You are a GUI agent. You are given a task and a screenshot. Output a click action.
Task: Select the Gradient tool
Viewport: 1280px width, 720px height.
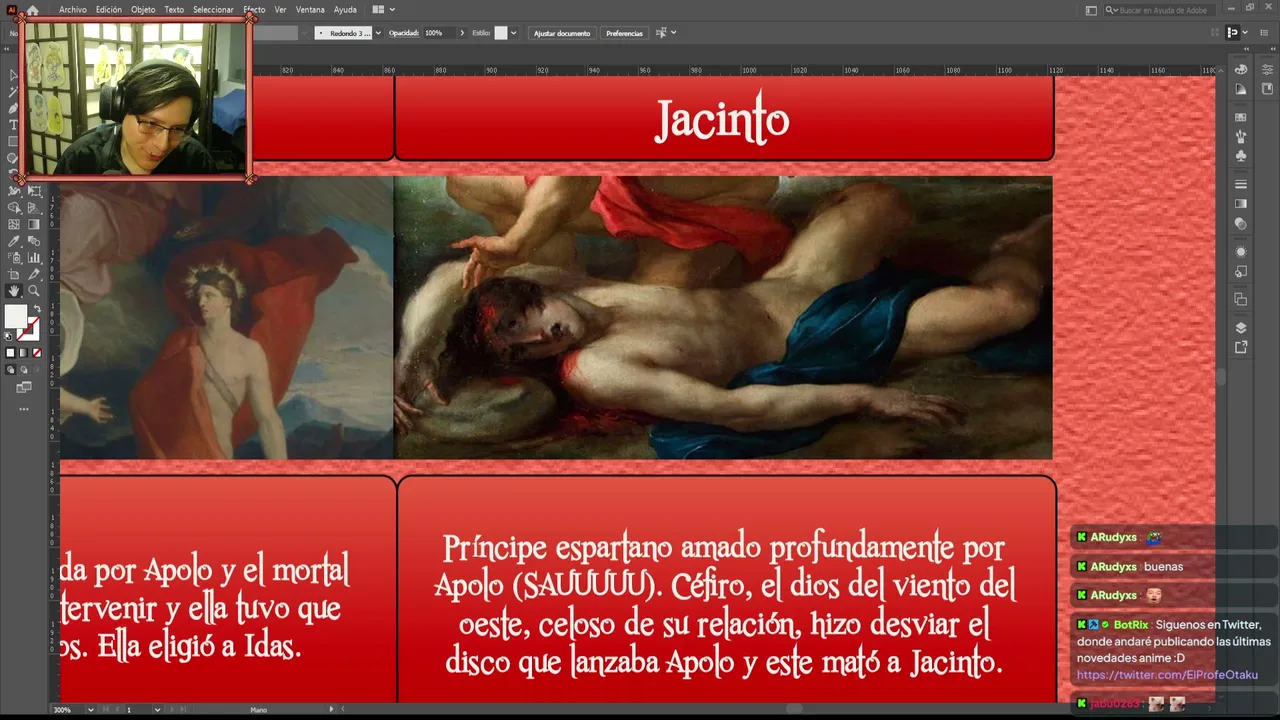[33, 224]
